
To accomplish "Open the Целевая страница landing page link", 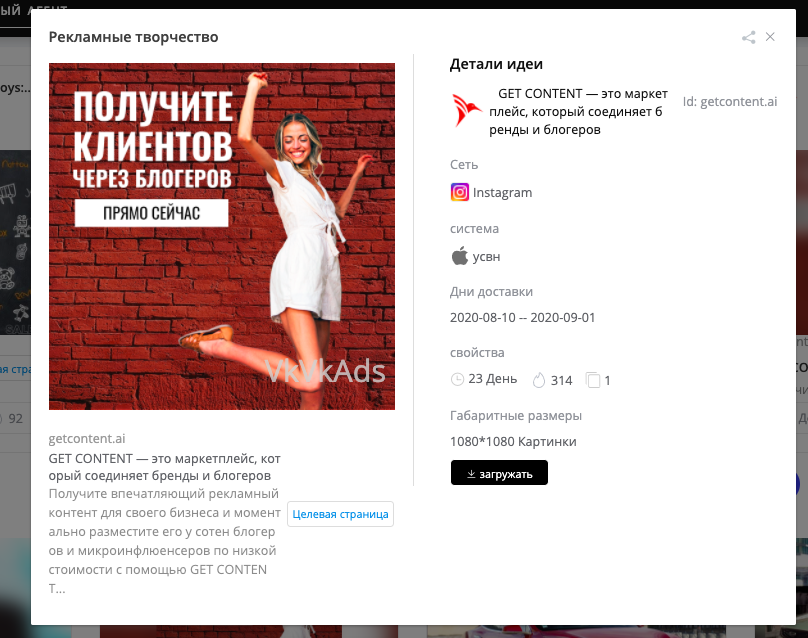I will coord(340,514).
